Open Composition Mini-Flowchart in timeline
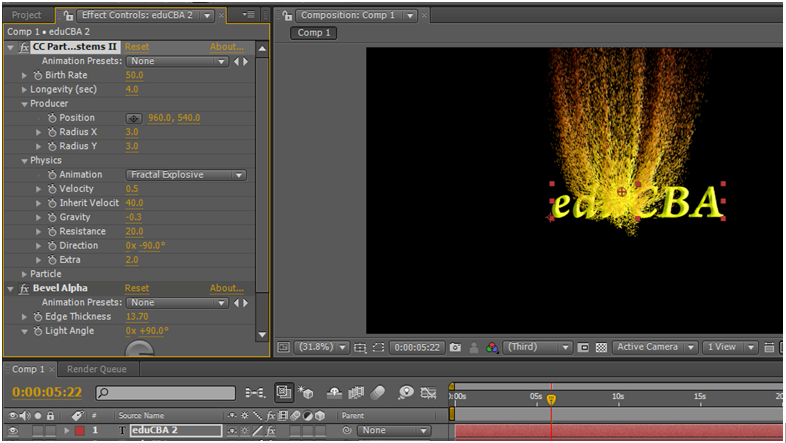 [x=255, y=392]
